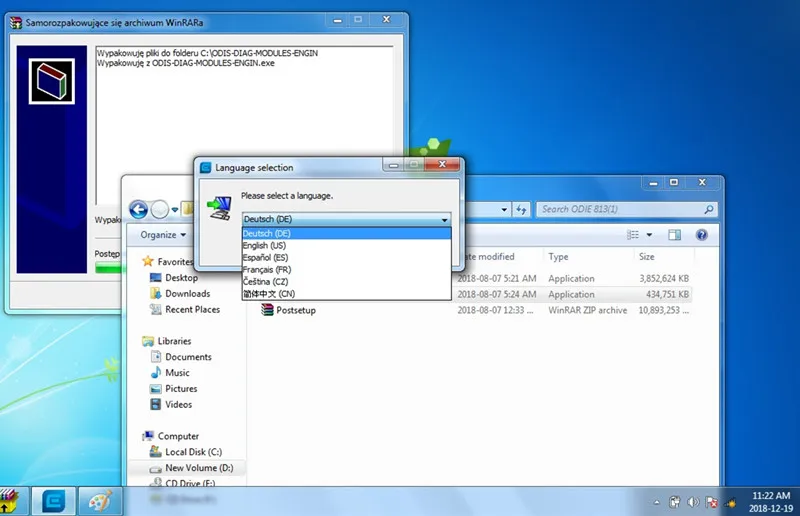Viewport: 800px width, 516px height.
Task: Open the taskbar clock 11:22 AM
Action: tap(771, 496)
